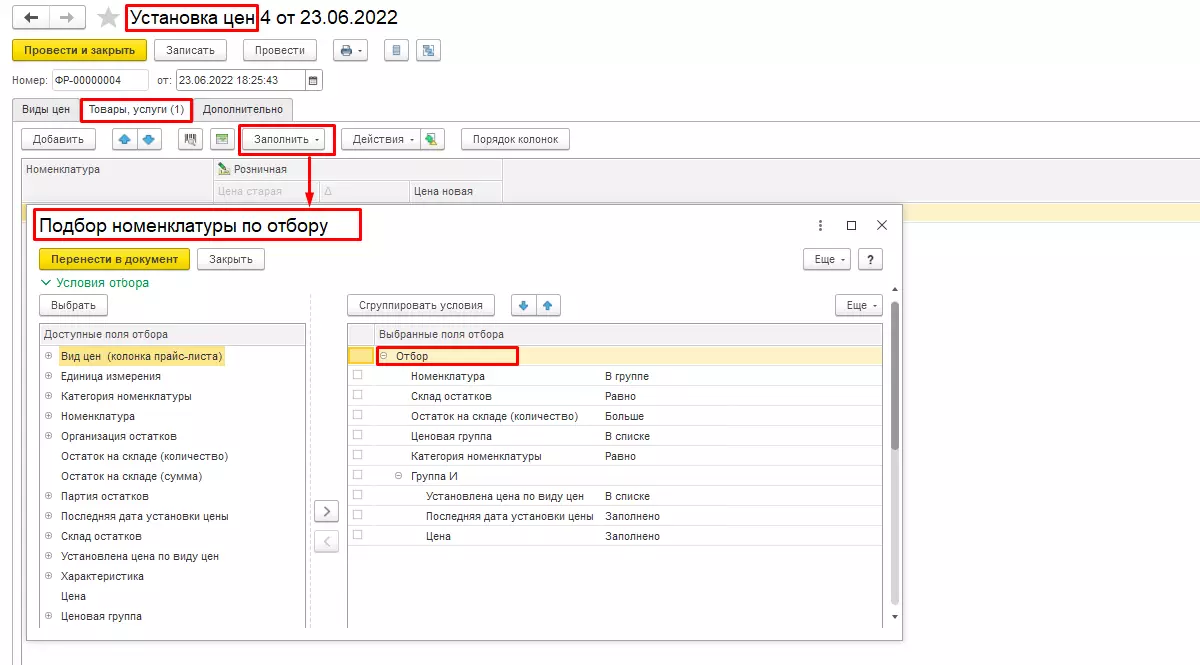This screenshot has height=665, width=1200.
Task: Open the printer print menu
Action: pyautogui.click(x=350, y=50)
